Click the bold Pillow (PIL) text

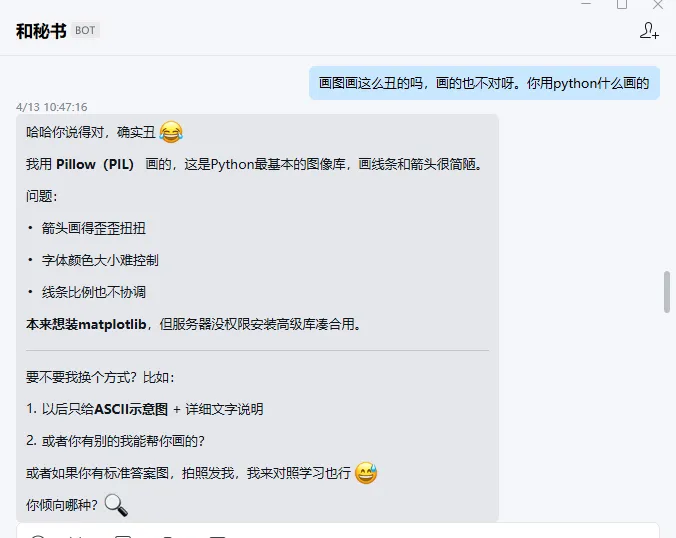click(95, 164)
